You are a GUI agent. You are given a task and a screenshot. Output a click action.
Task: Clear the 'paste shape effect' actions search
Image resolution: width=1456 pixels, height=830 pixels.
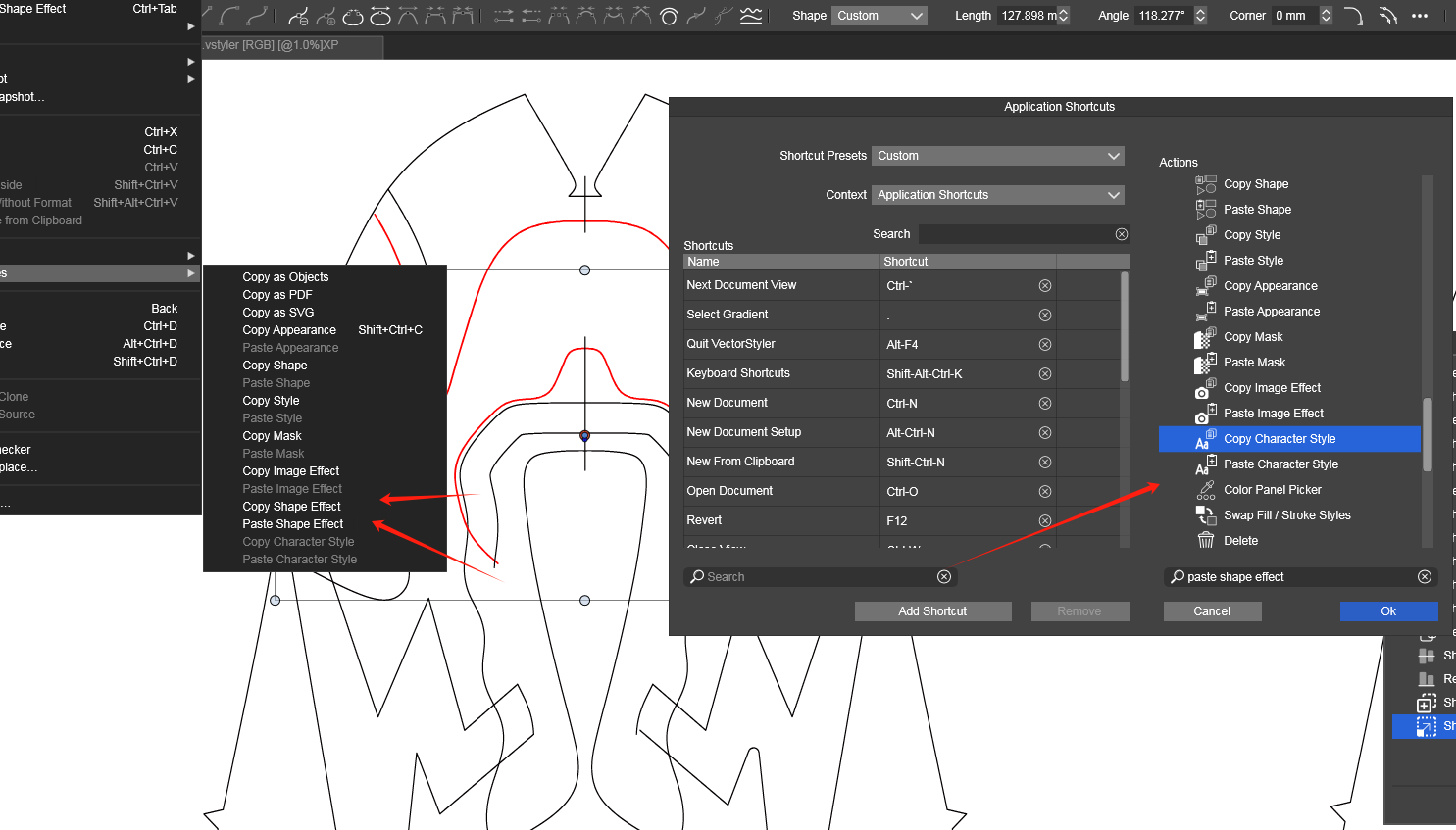(1425, 577)
